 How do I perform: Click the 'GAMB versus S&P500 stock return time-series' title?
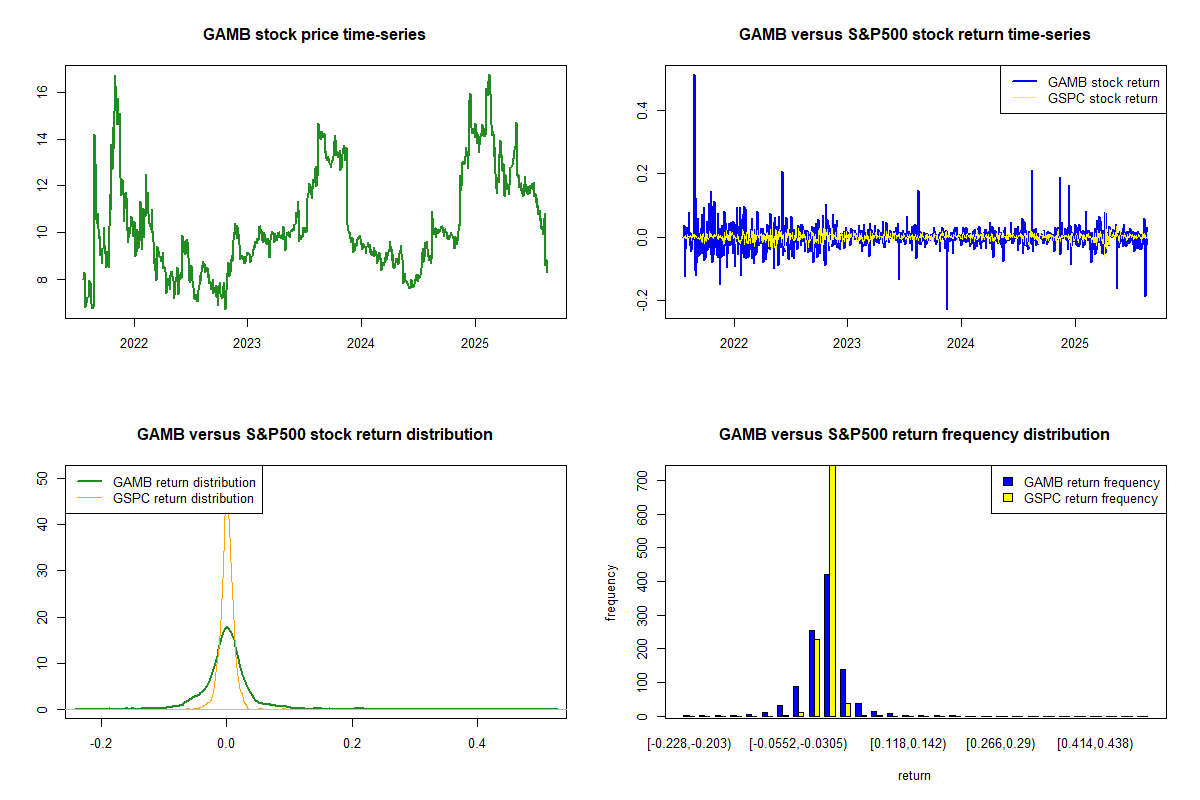click(914, 34)
